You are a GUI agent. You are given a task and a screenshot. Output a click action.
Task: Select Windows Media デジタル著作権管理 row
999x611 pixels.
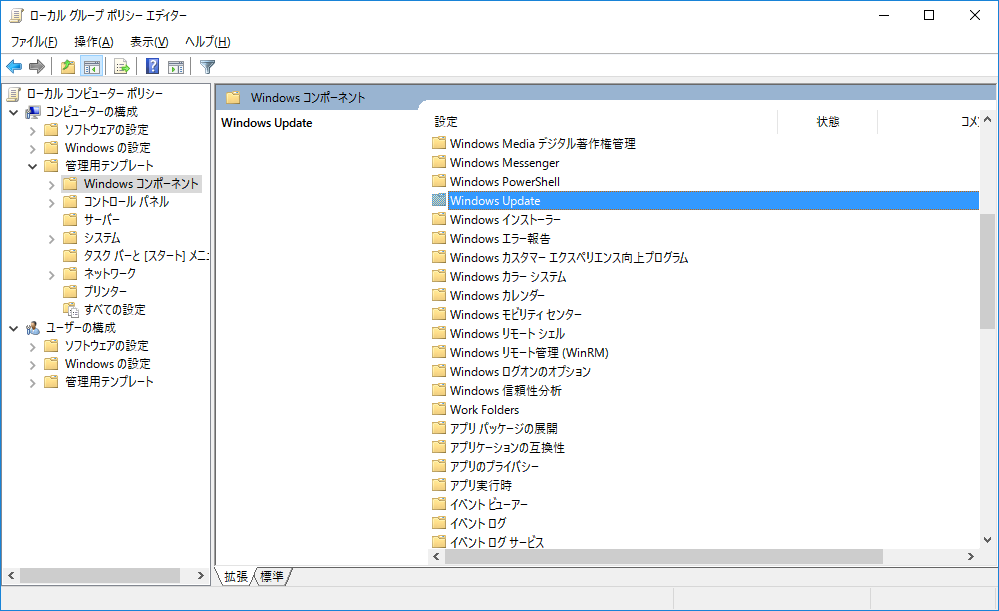[542, 143]
